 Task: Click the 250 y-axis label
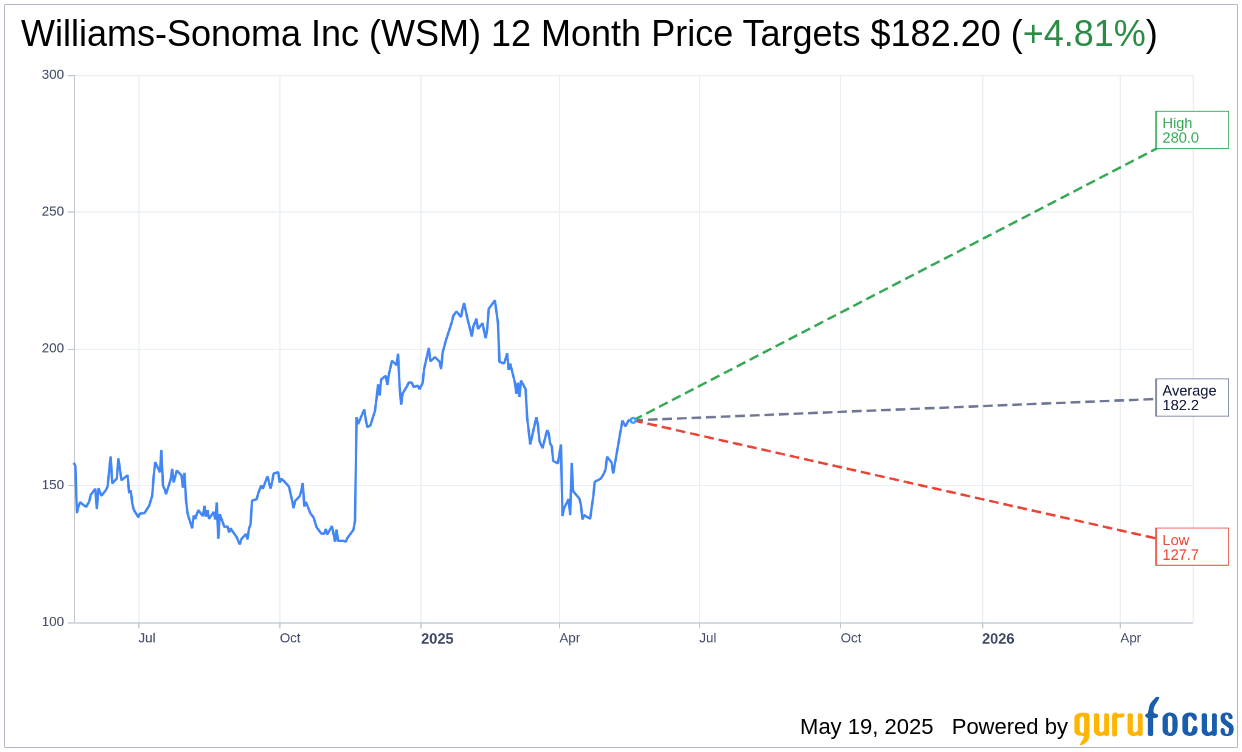(x=53, y=212)
